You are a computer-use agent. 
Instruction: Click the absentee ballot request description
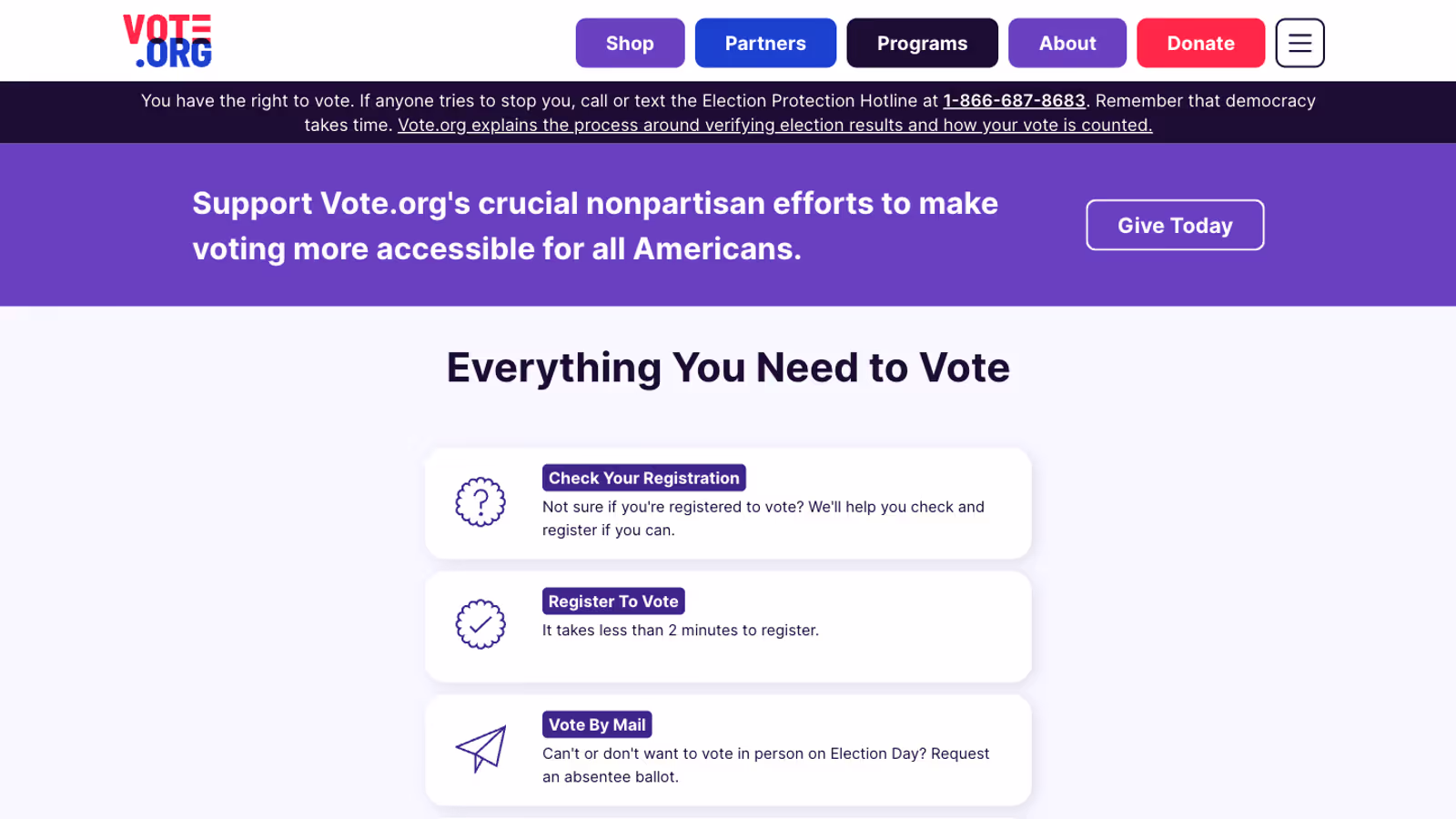[765, 764]
